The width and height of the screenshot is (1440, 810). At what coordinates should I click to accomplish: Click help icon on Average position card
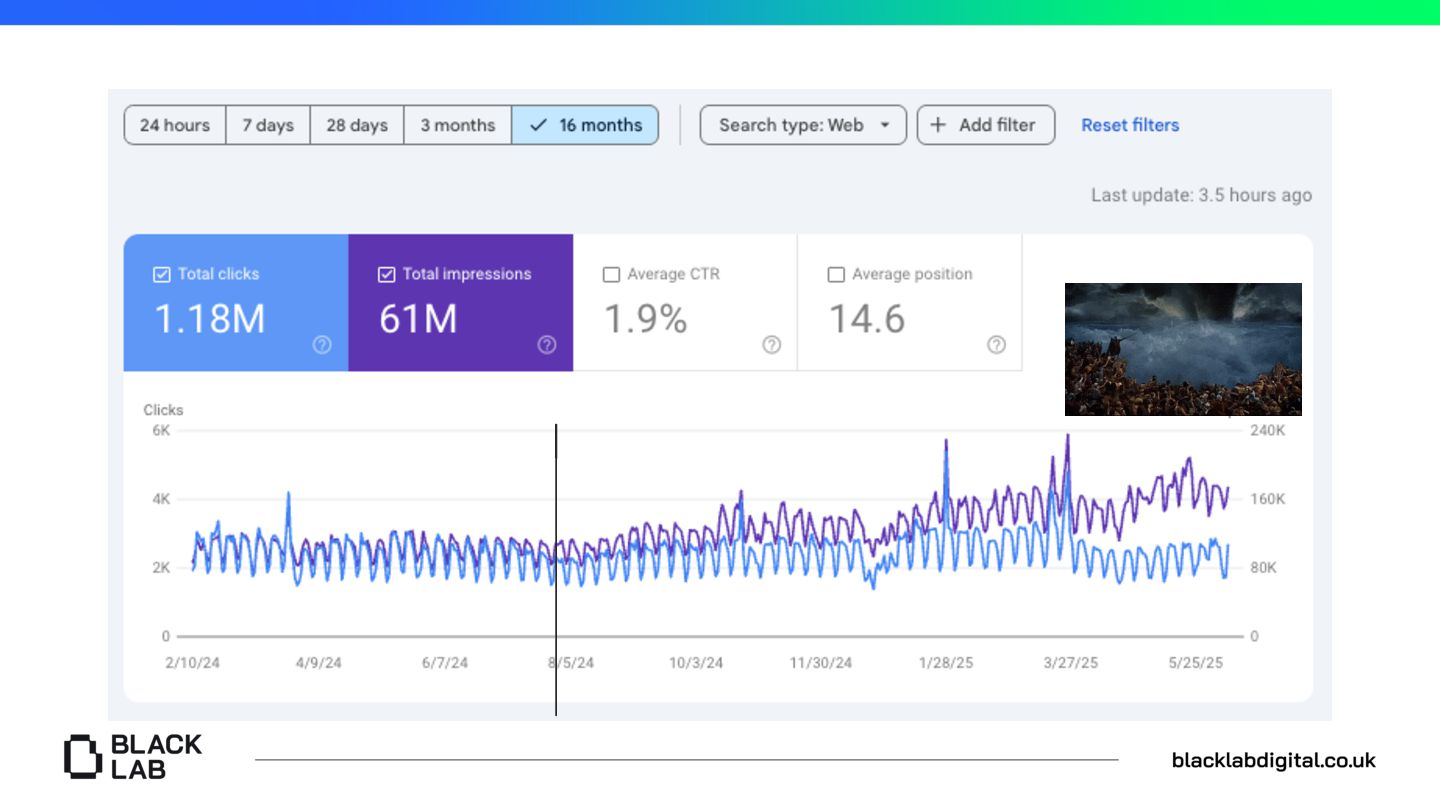[997, 345]
